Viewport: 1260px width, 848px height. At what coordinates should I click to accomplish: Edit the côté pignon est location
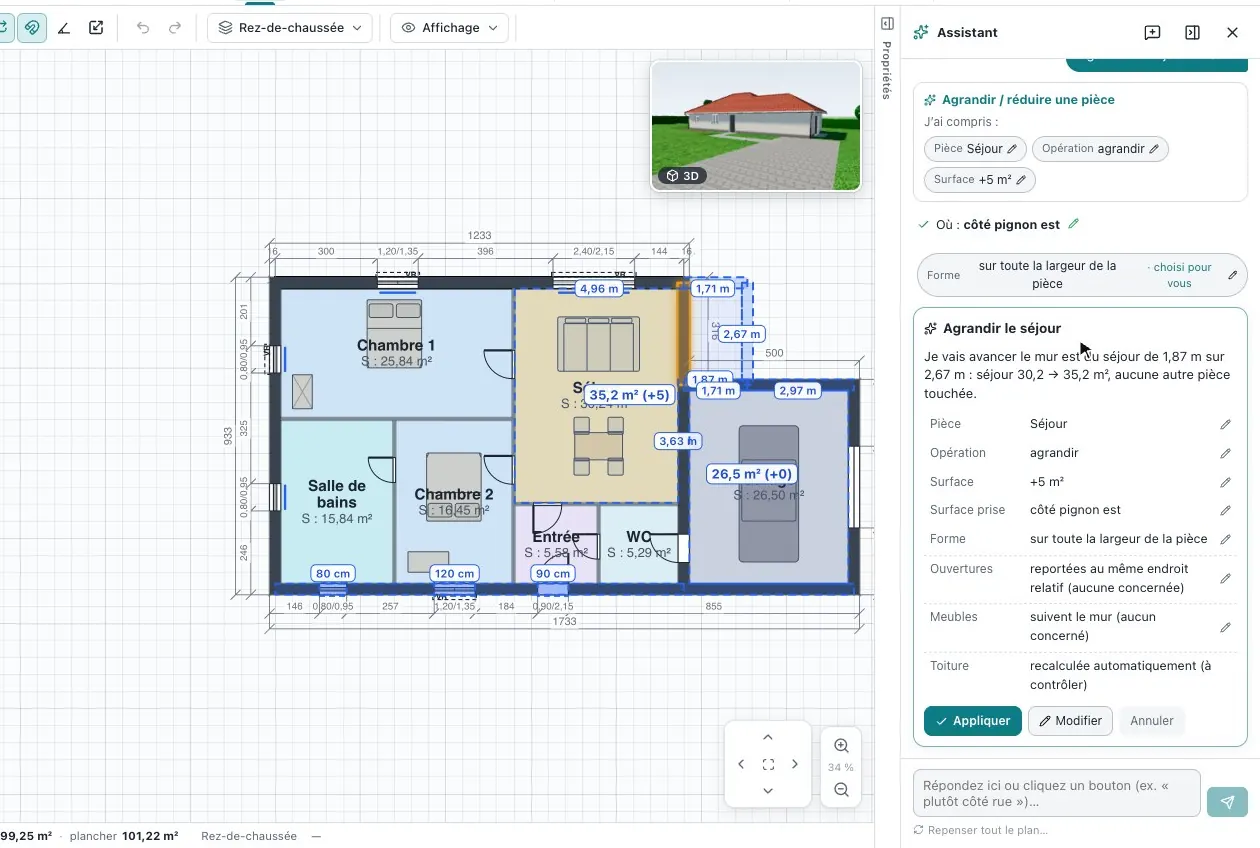coord(1074,224)
